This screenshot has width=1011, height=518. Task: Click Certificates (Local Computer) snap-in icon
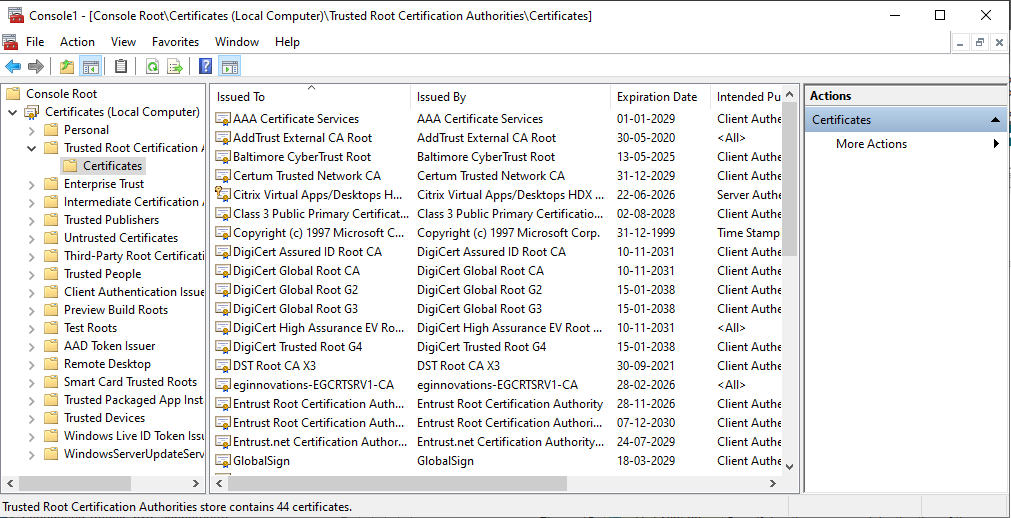[x=32, y=112]
